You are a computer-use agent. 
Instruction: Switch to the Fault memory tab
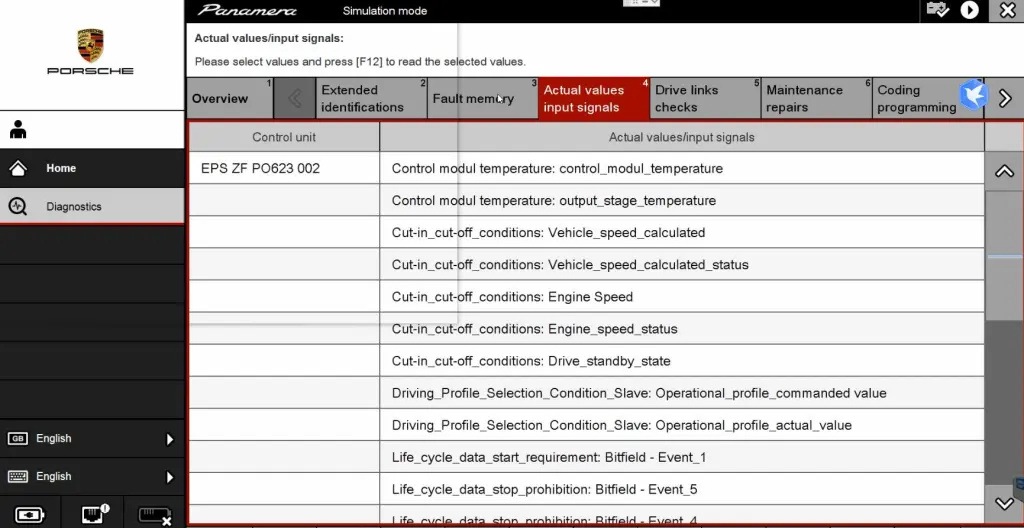(x=473, y=99)
